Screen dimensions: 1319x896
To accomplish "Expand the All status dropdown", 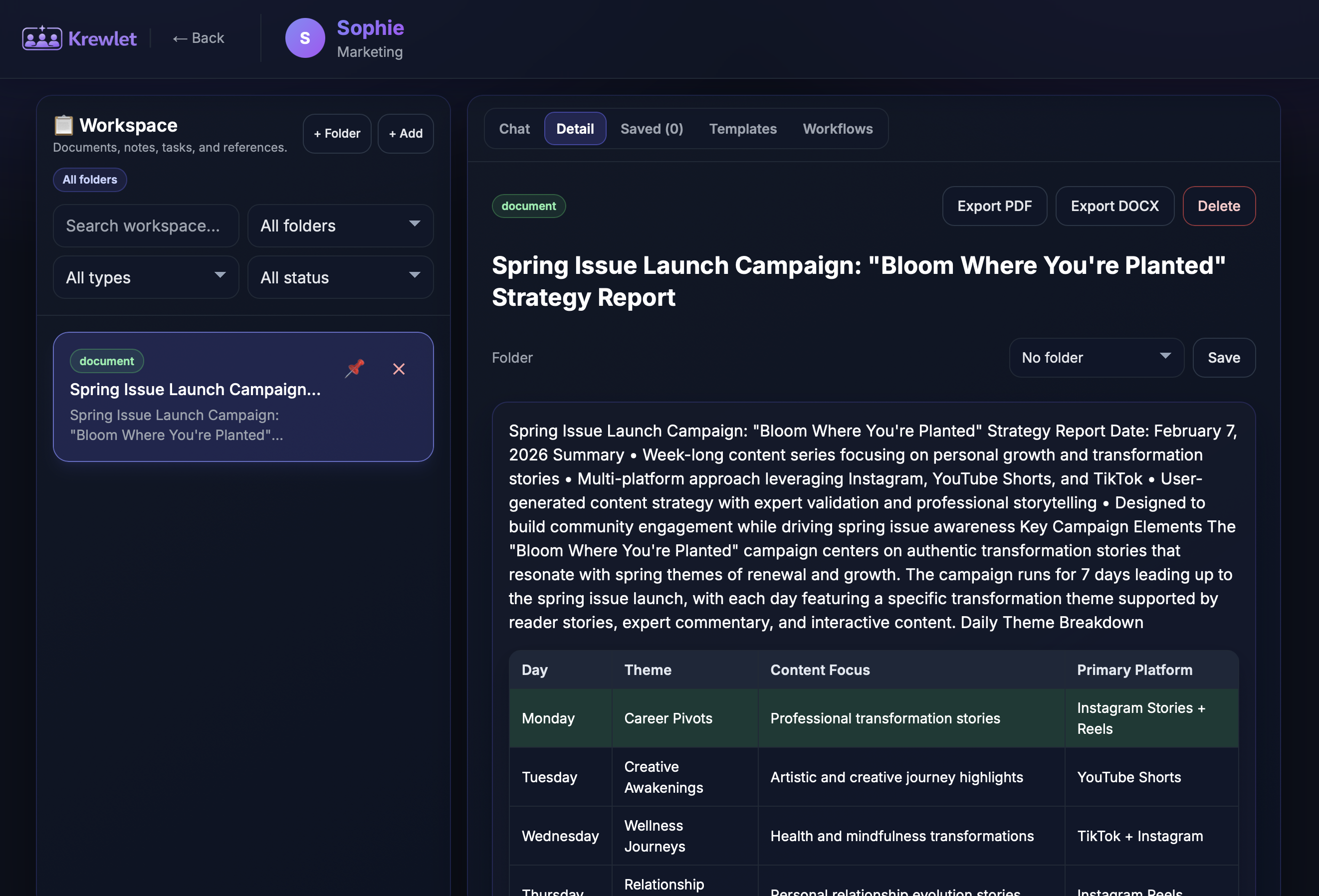I will click(x=340, y=277).
